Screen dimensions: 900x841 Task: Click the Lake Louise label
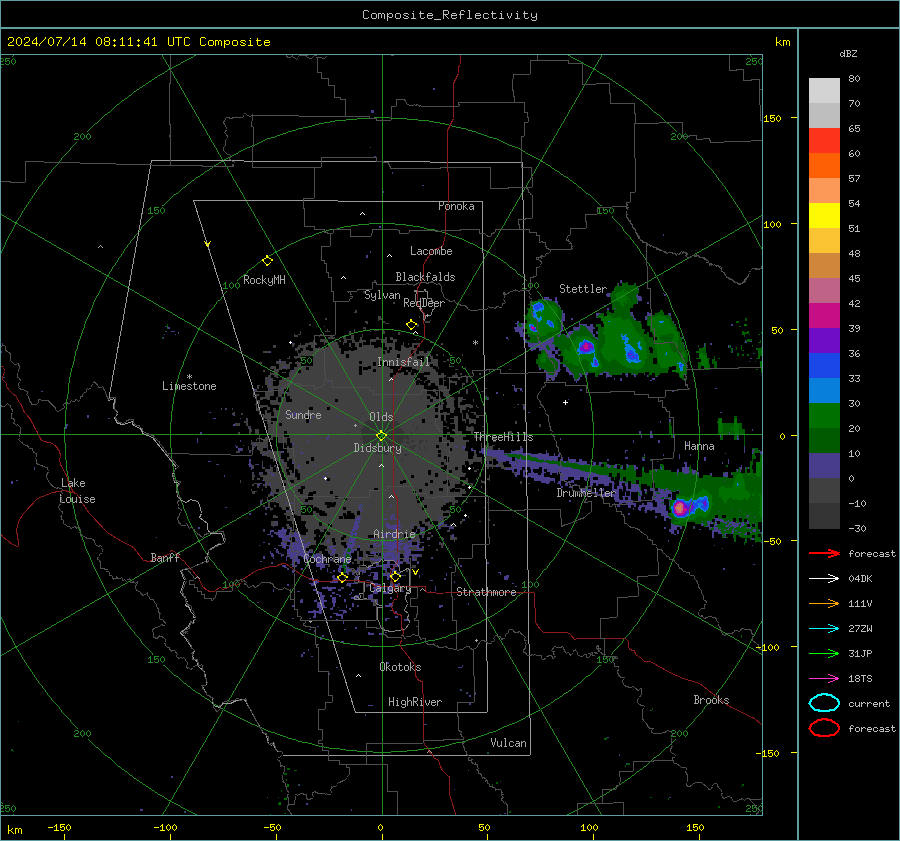[77, 491]
